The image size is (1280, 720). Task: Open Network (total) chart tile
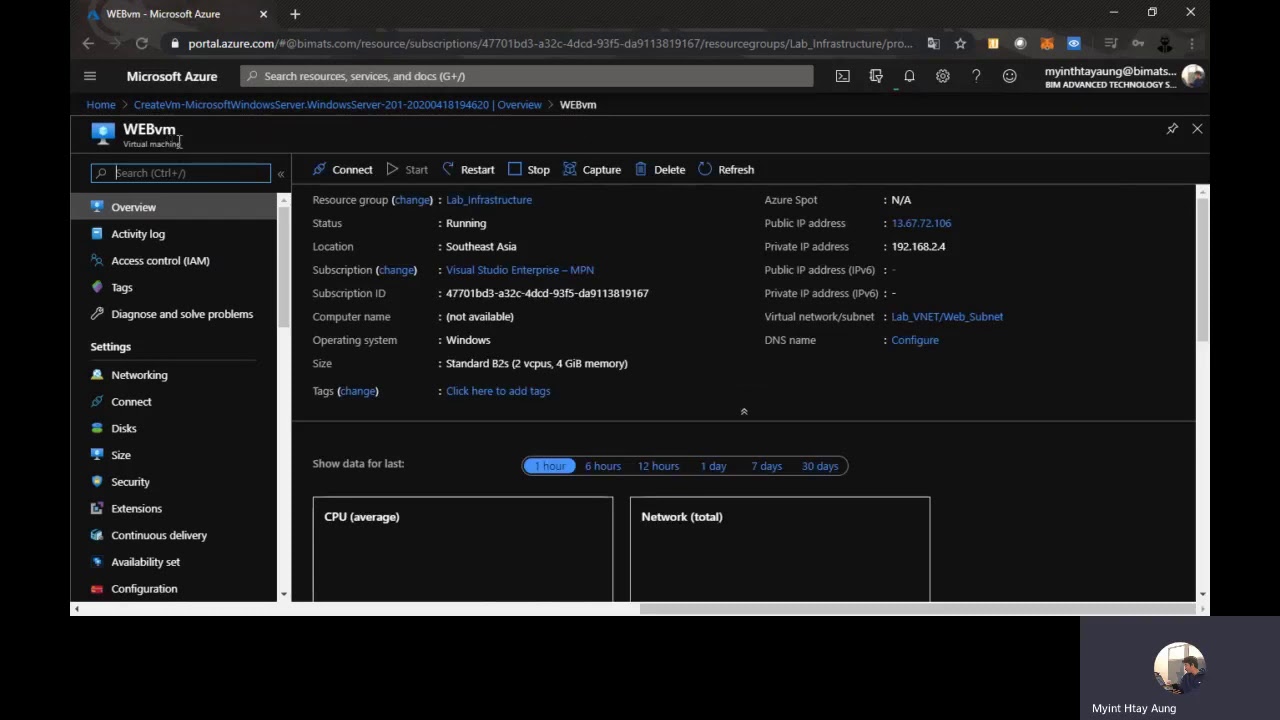coord(780,549)
